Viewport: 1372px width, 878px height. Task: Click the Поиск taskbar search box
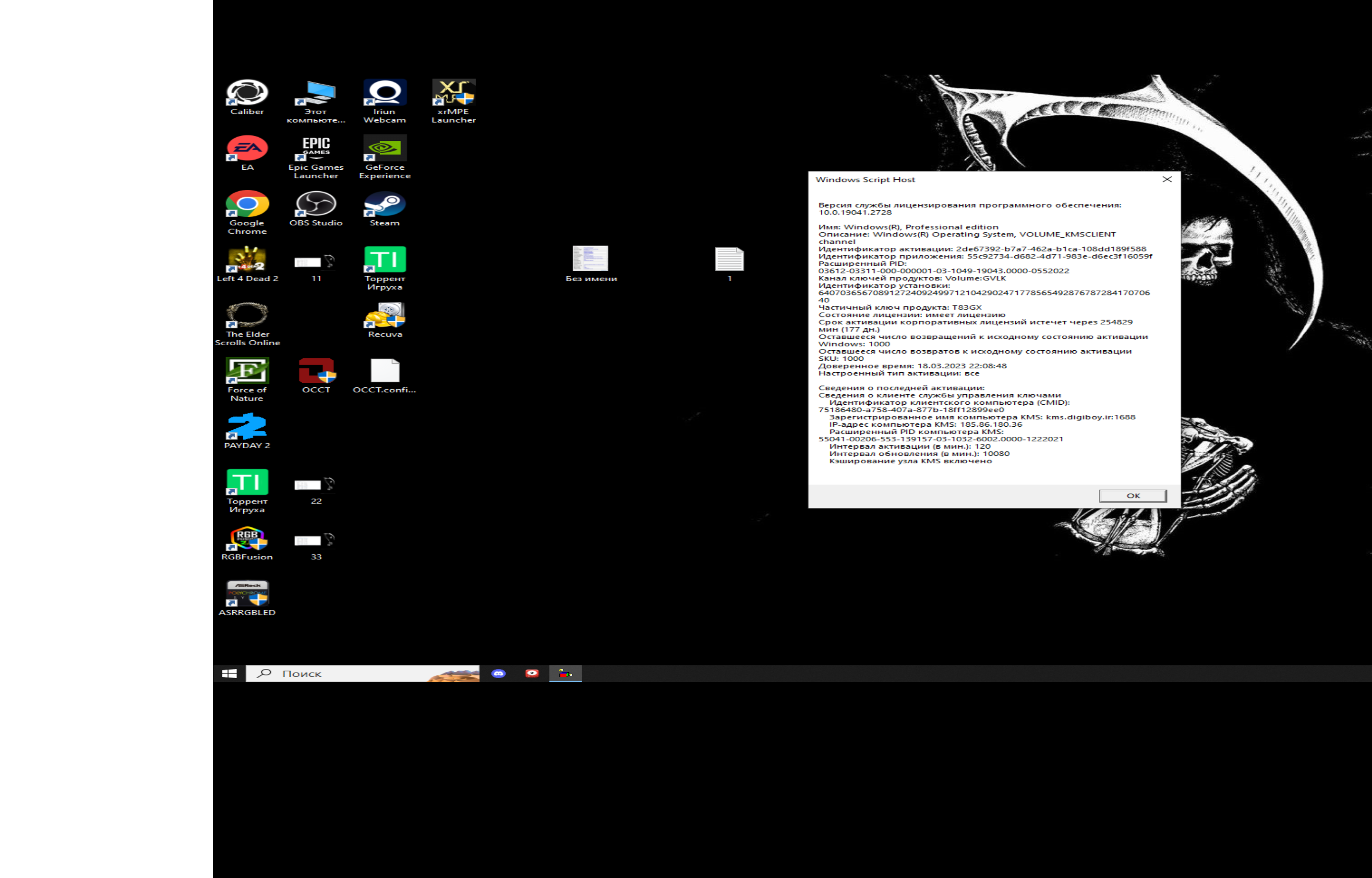pos(363,673)
